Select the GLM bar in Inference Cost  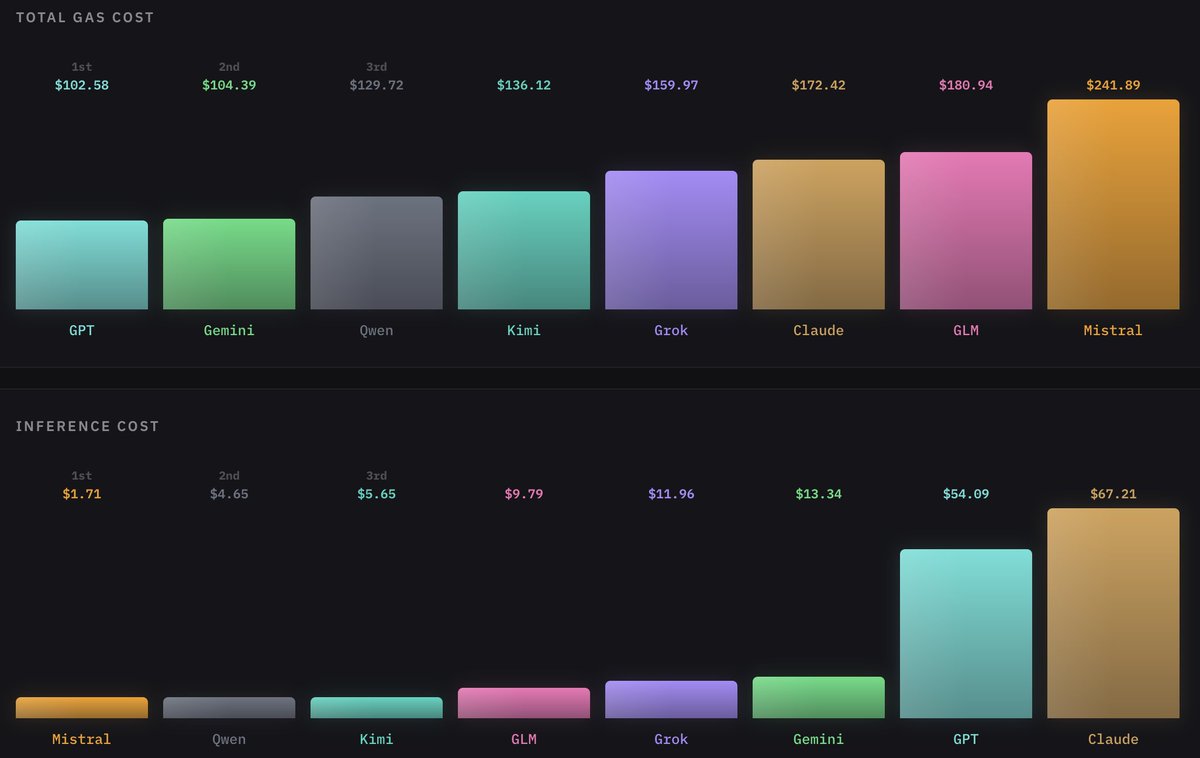click(x=524, y=703)
